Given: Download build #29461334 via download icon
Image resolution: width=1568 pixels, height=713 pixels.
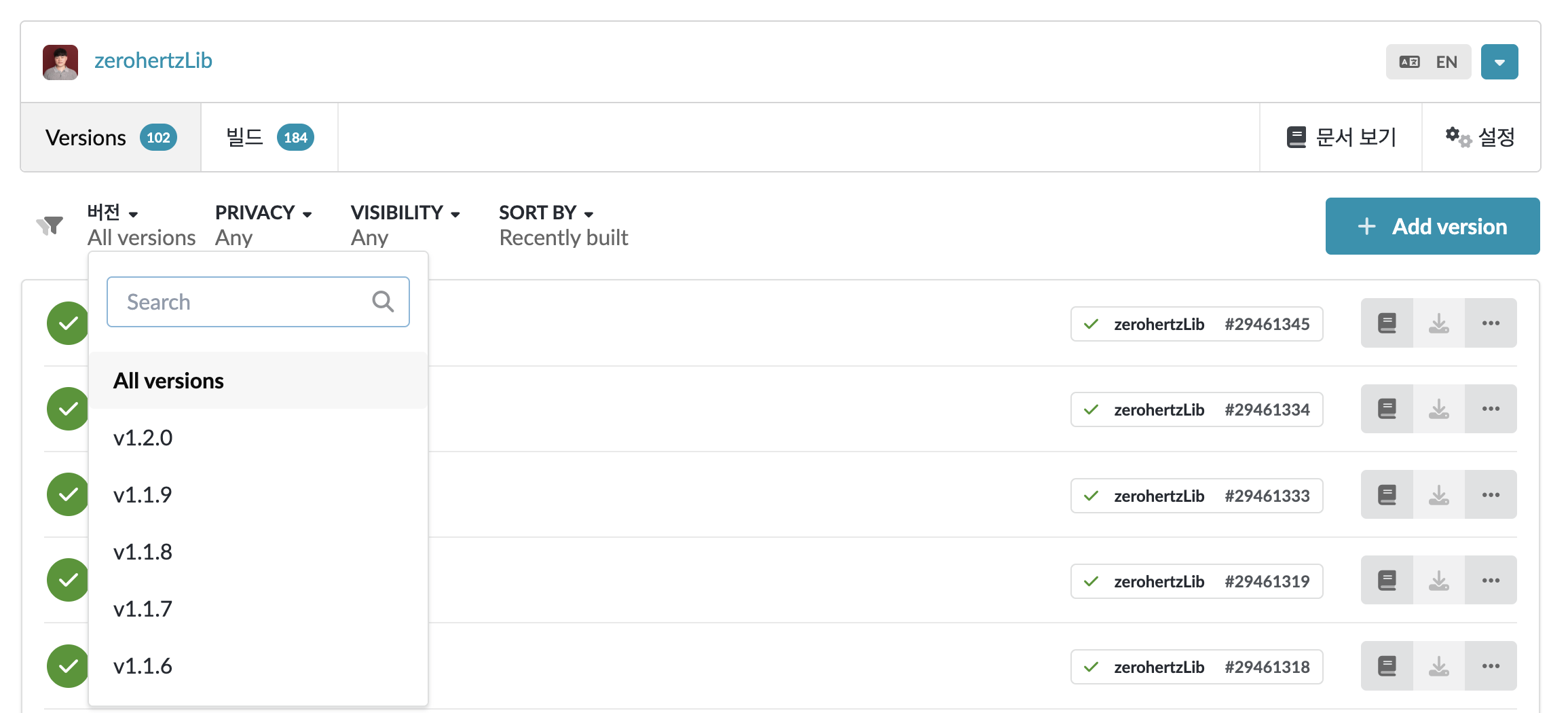Looking at the screenshot, I should tap(1439, 409).
